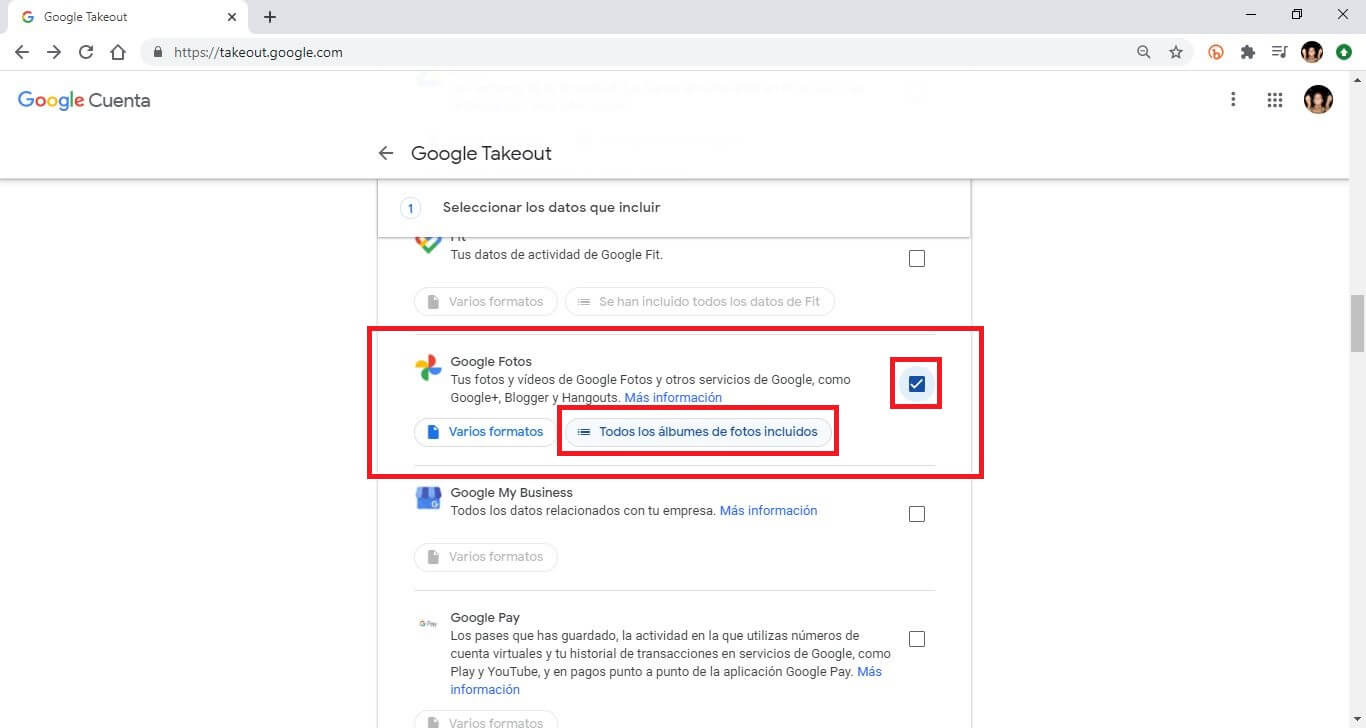Viewport: 1366px width, 728px height.
Task: Click Varios formatos under Google My Business
Action: [x=485, y=557]
